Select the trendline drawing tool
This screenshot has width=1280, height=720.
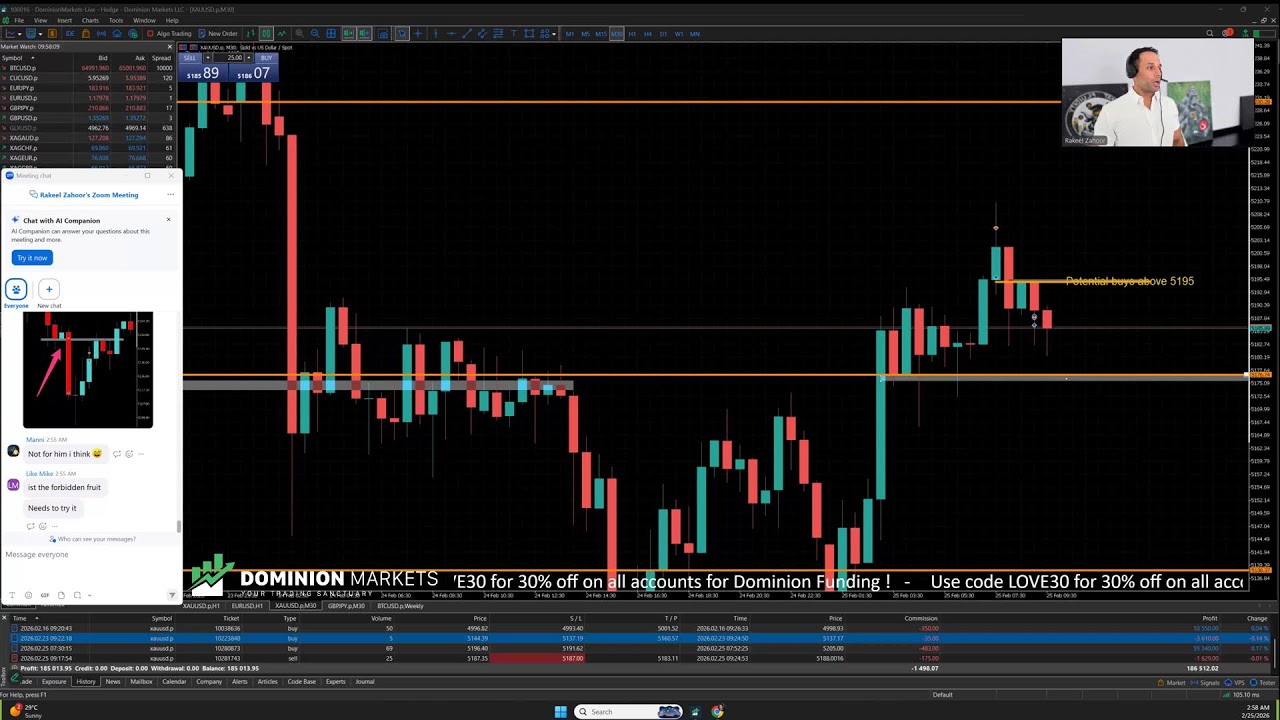tap(467, 33)
